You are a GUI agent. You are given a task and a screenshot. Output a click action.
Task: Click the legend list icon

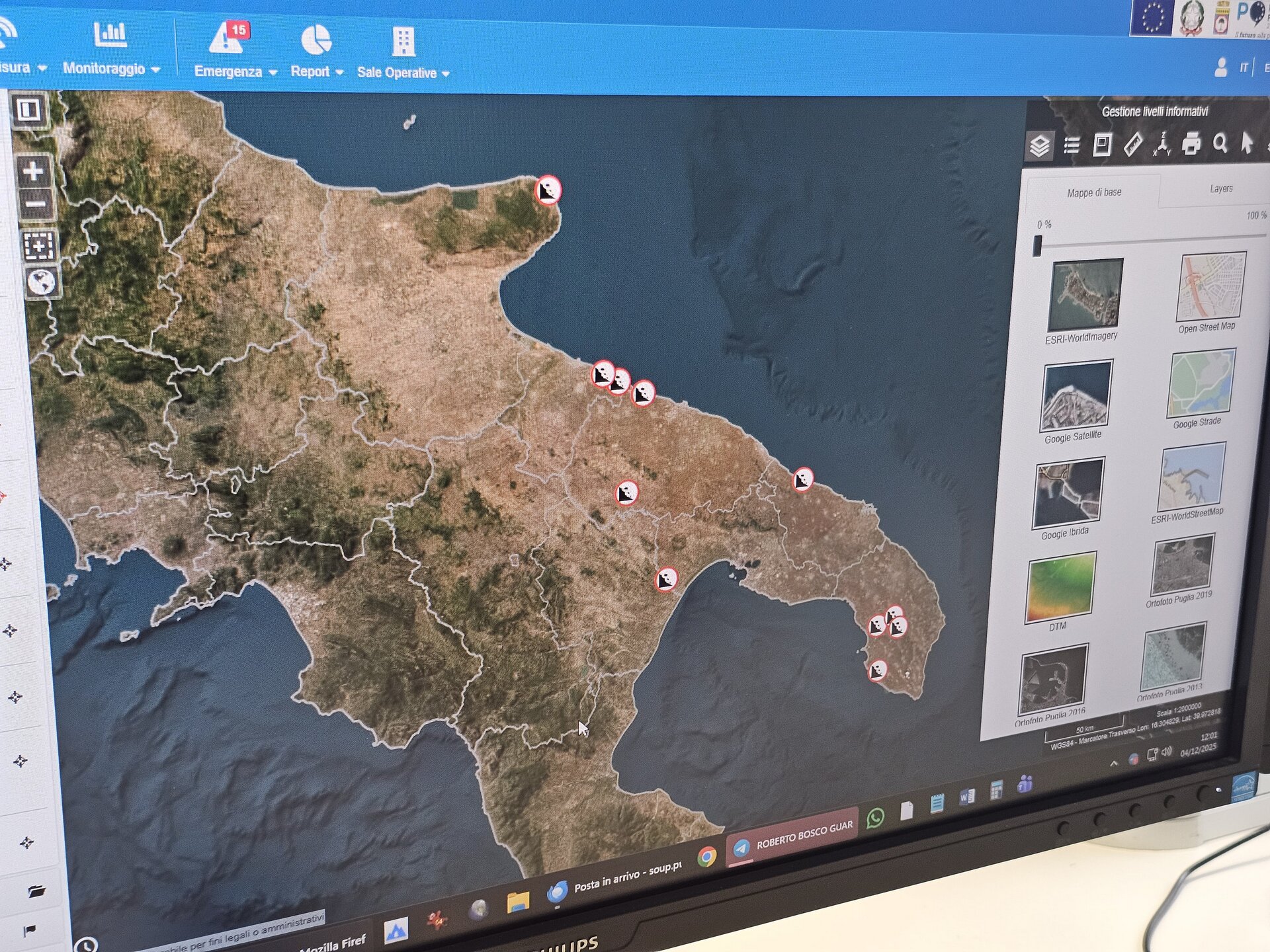tap(1072, 145)
